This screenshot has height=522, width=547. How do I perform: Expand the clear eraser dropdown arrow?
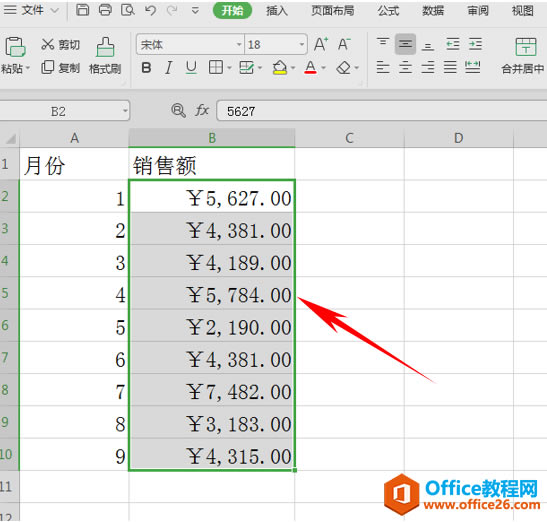coord(357,68)
